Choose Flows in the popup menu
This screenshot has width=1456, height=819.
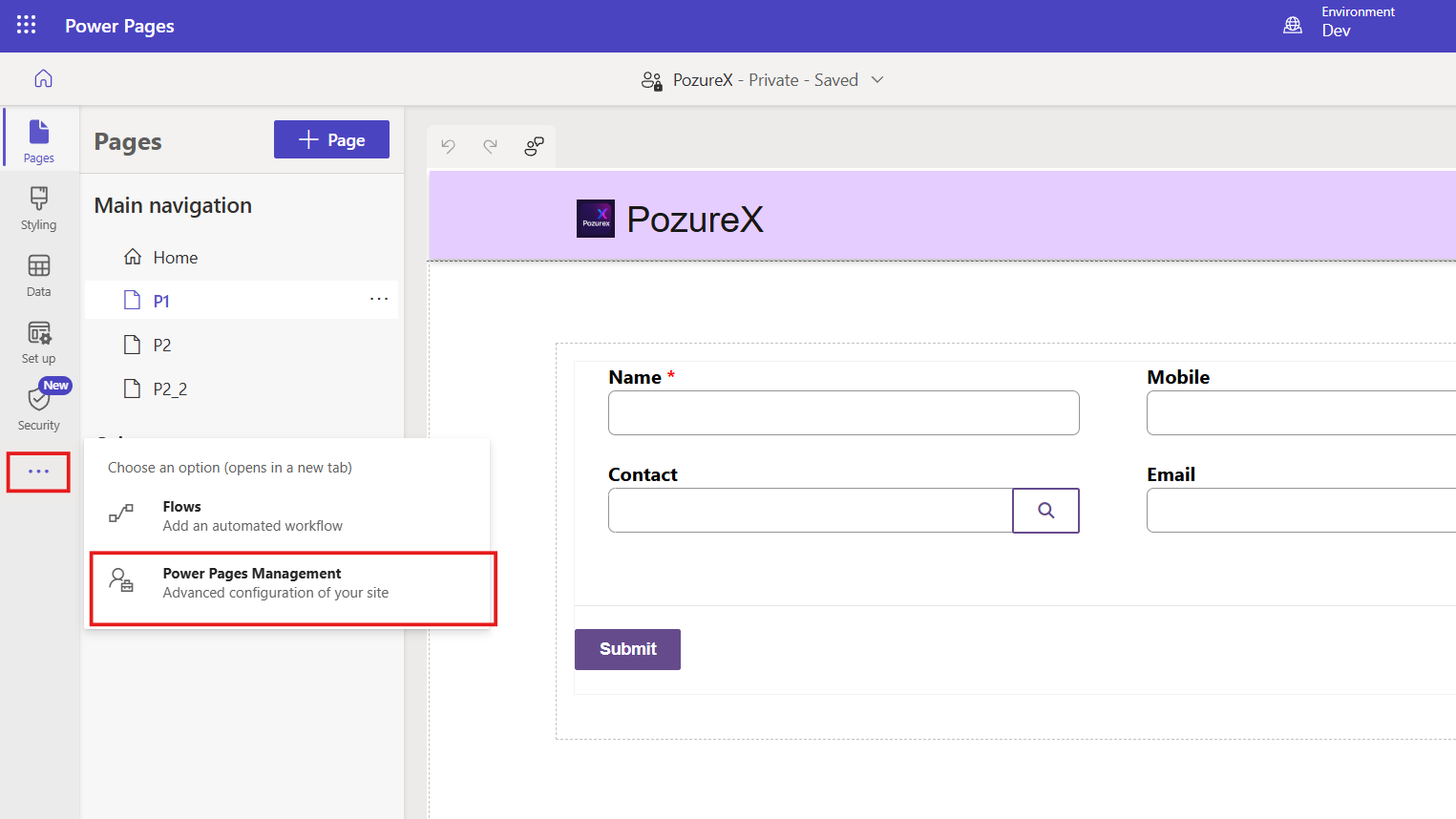pyautogui.click(x=287, y=515)
